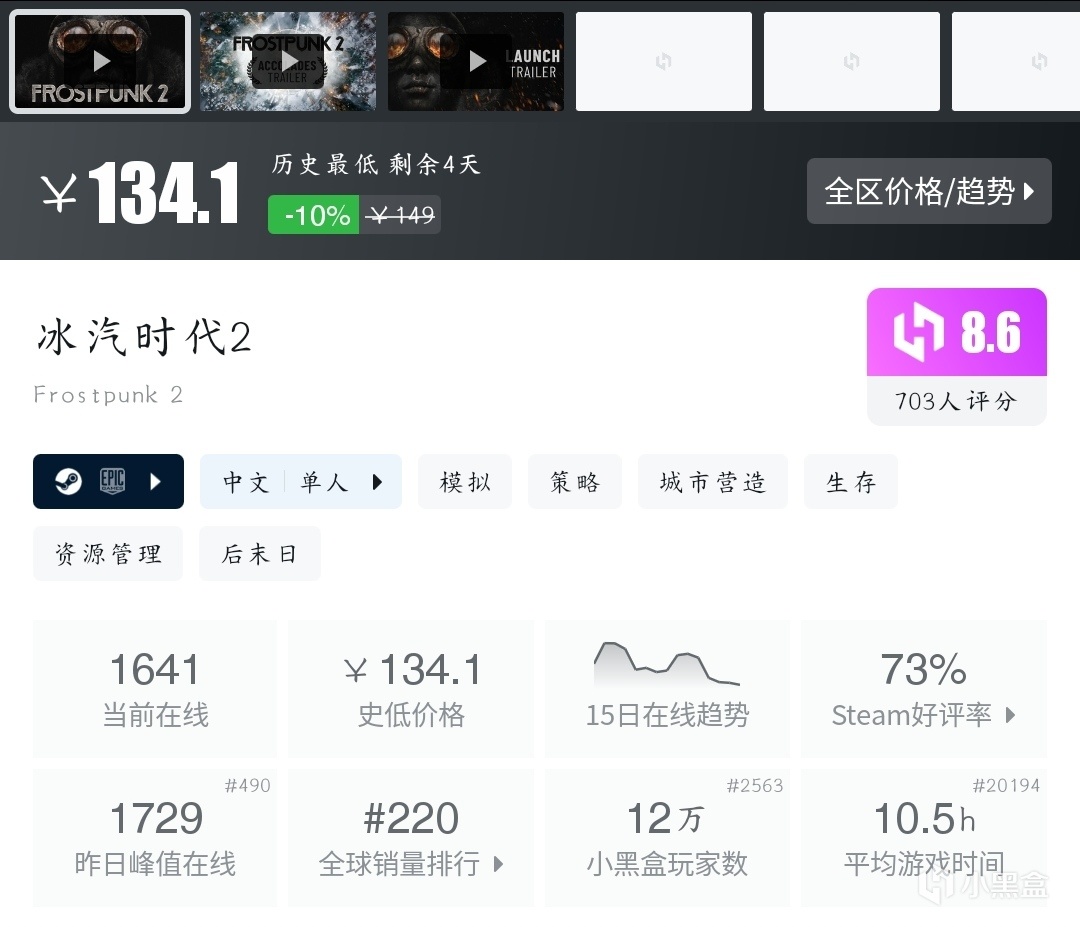Image resolution: width=1080 pixels, height=927 pixels.
Task: Open 全区价格/趋势 price trend button
Action: [x=929, y=191]
